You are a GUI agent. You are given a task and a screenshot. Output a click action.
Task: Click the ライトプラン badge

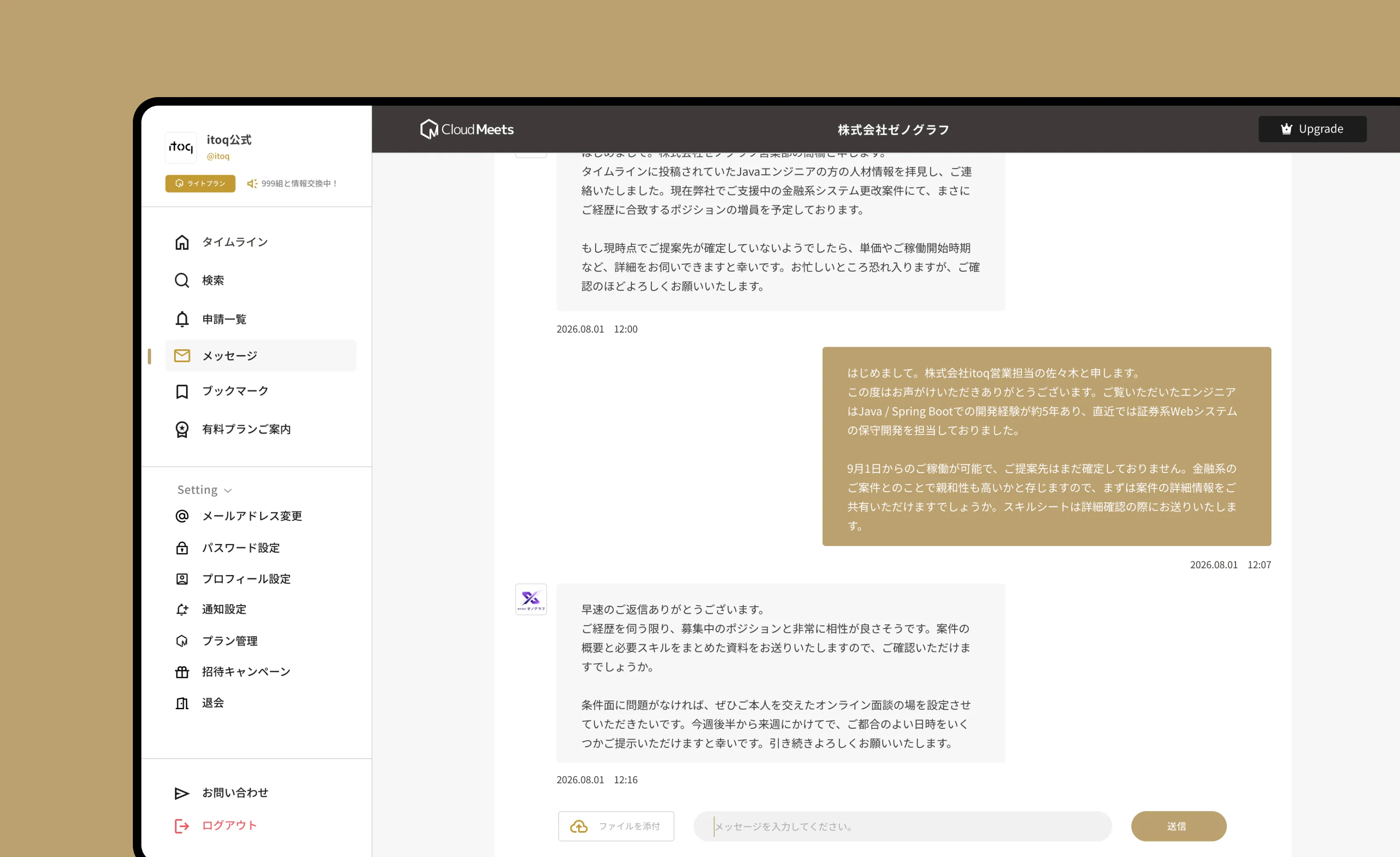[200, 184]
